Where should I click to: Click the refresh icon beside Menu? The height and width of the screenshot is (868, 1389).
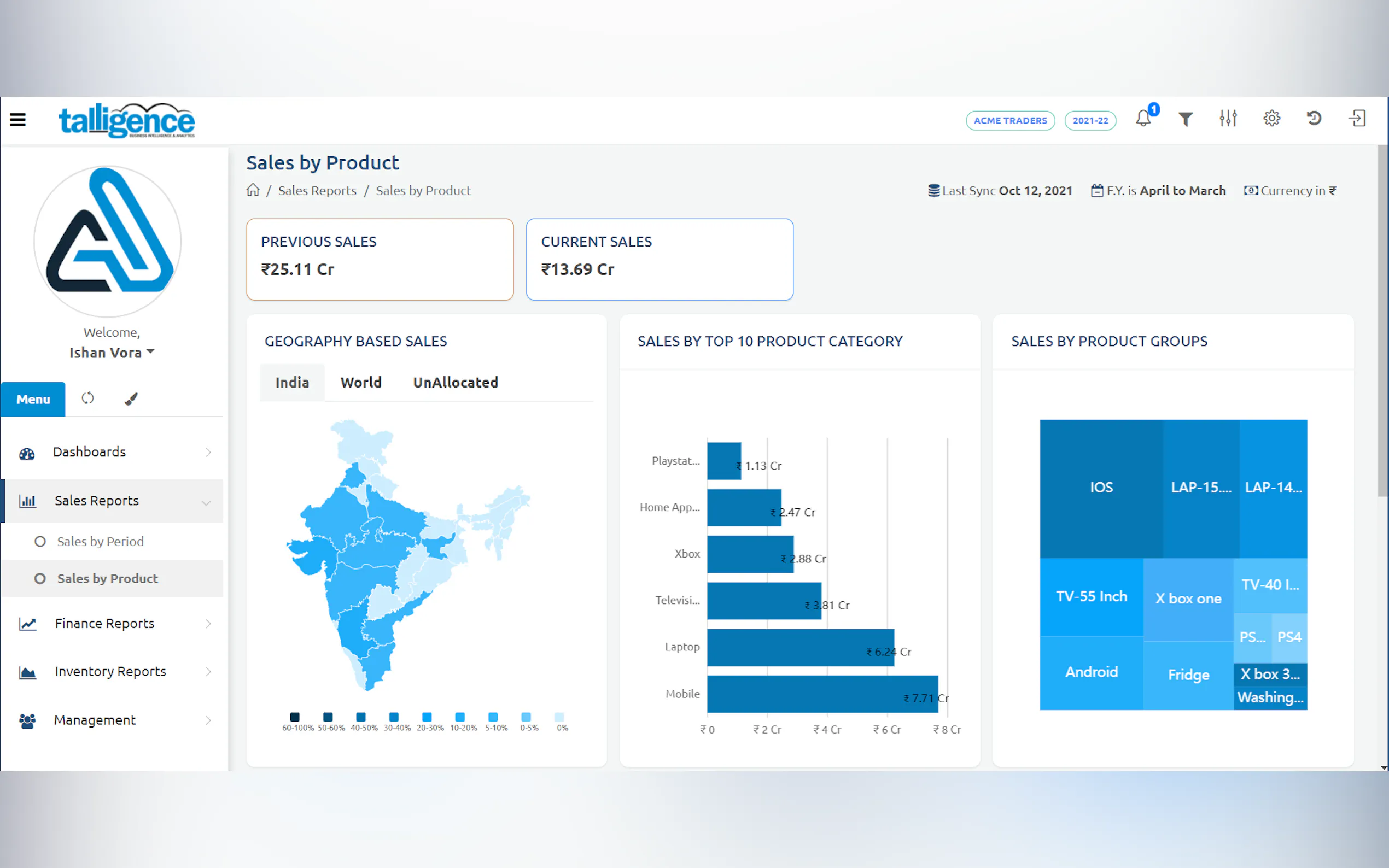[87, 398]
